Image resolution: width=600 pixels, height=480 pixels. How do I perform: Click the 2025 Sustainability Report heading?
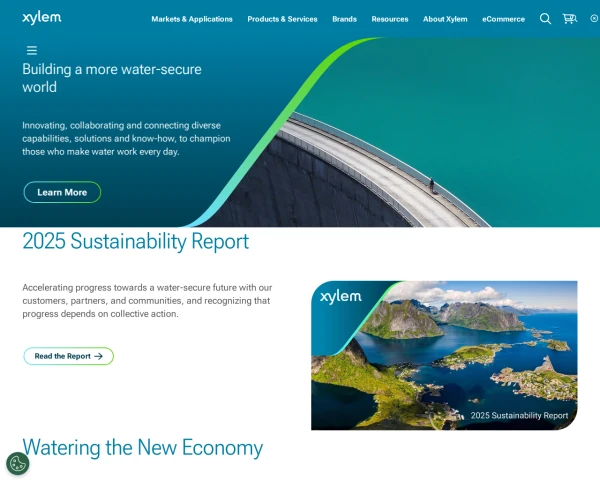coord(135,242)
